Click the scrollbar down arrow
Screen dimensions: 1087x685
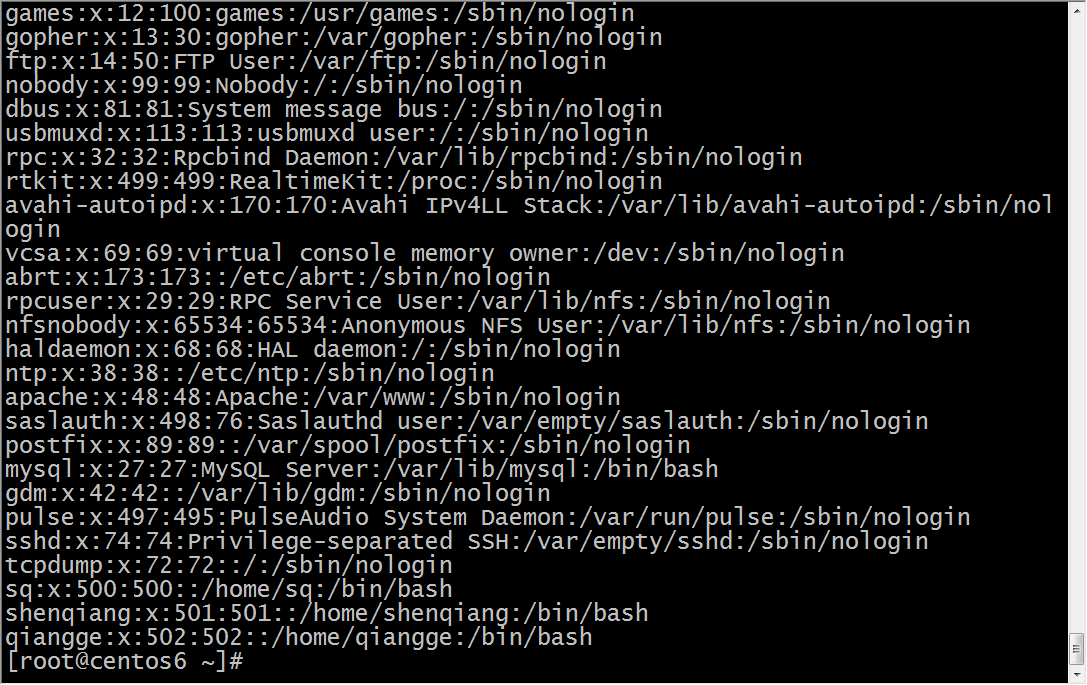(1077, 674)
